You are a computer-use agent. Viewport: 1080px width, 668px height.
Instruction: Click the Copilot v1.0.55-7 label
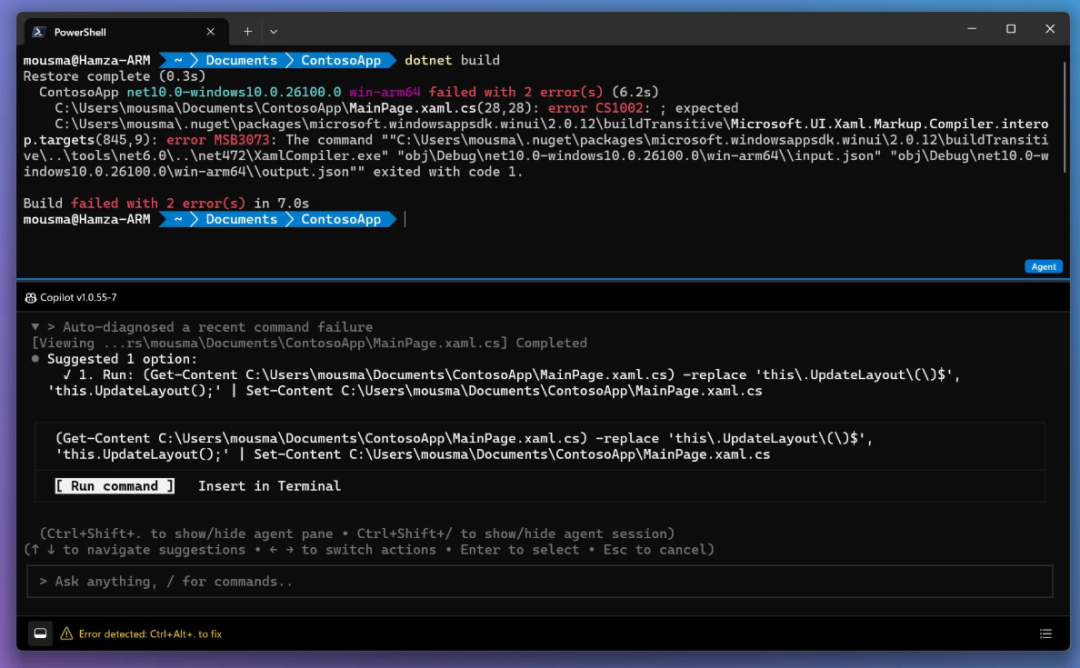click(79, 298)
